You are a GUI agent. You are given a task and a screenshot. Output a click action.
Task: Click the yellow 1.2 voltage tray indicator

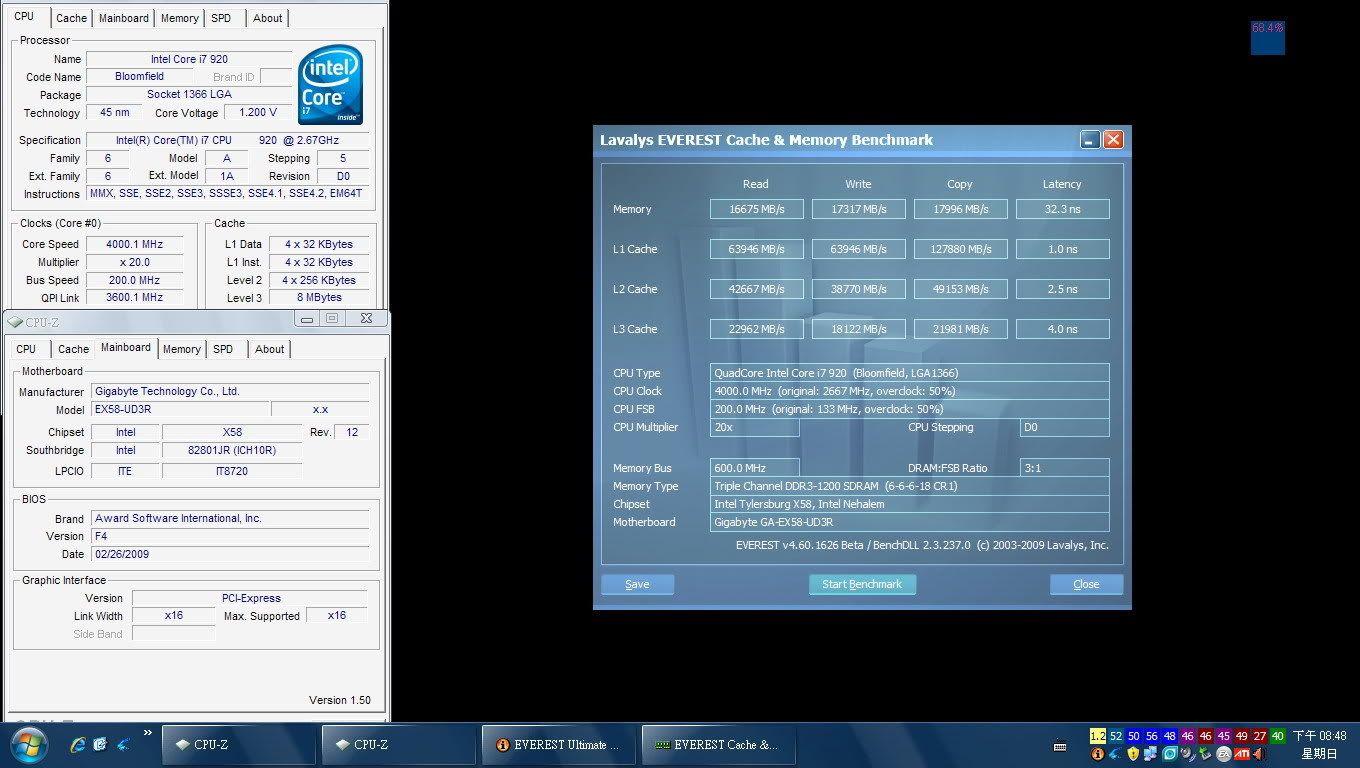(x=1098, y=736)
